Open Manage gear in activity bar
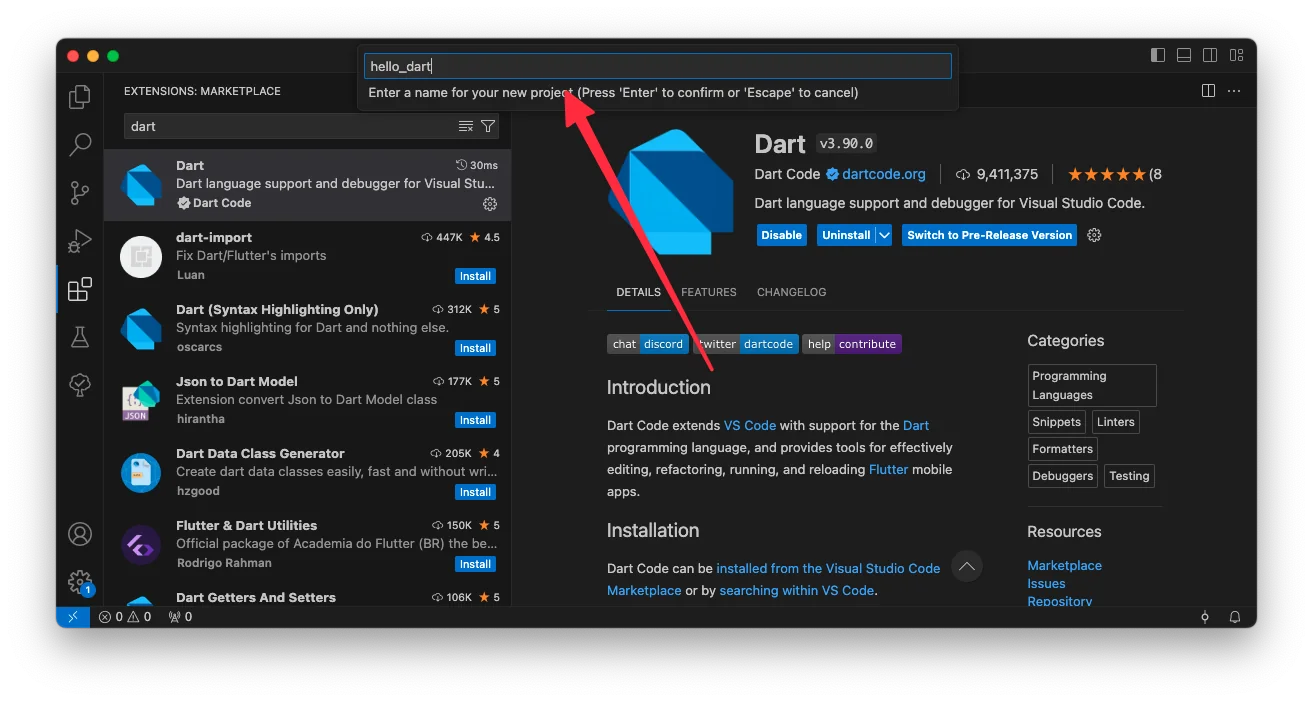The height and width of the screenshot is (702, 1313). (x=80, y=582)
